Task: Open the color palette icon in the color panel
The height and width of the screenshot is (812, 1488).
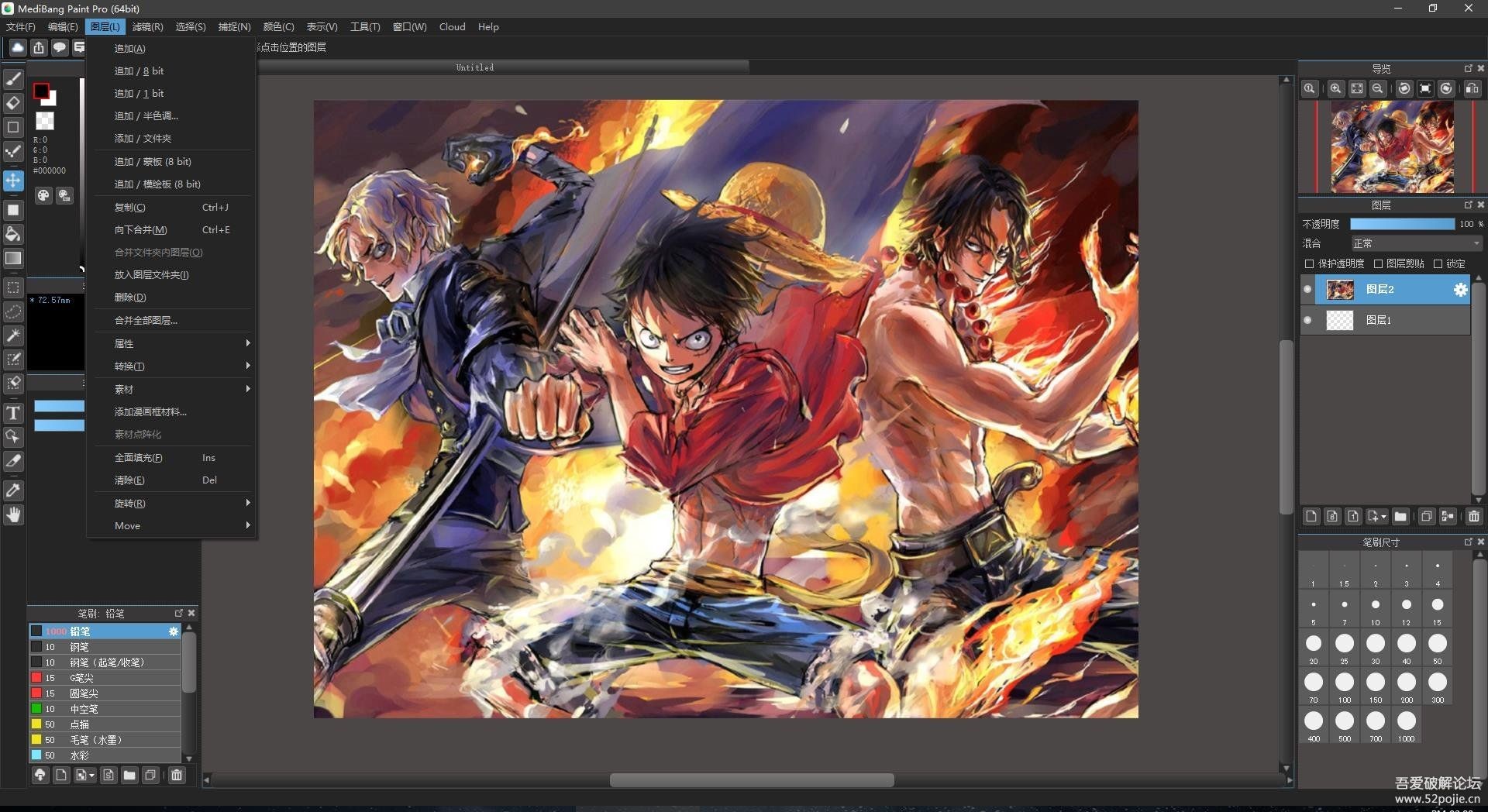Action: (x=43, y=196)
